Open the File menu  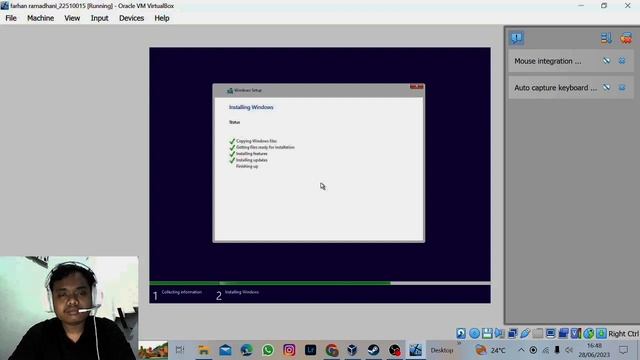(11, 18)
